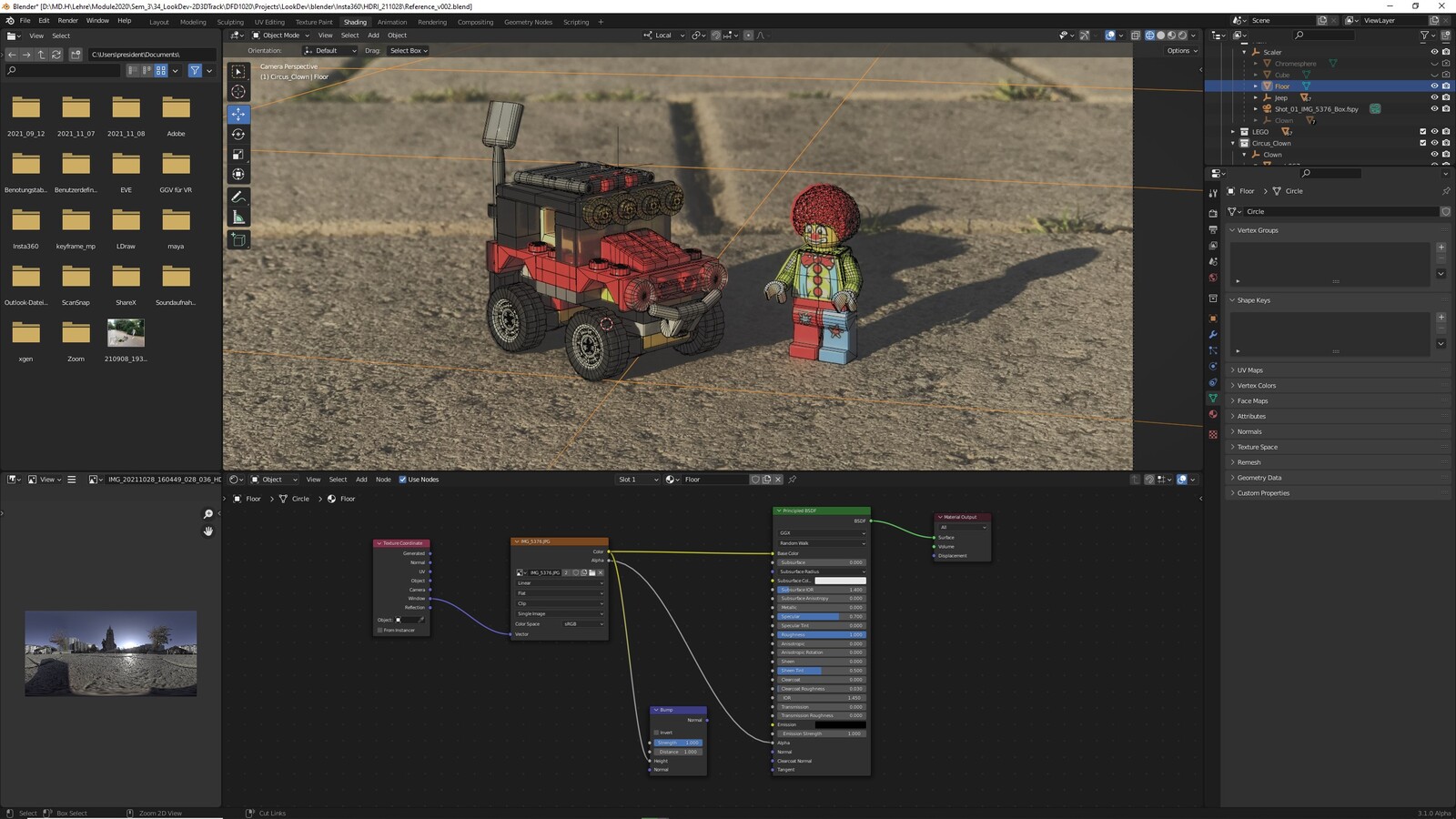The width and height of the screenshot is (1456, 819).
Task: Open the Modifier properties wrench tab
Action: [x=1212, y=335]
